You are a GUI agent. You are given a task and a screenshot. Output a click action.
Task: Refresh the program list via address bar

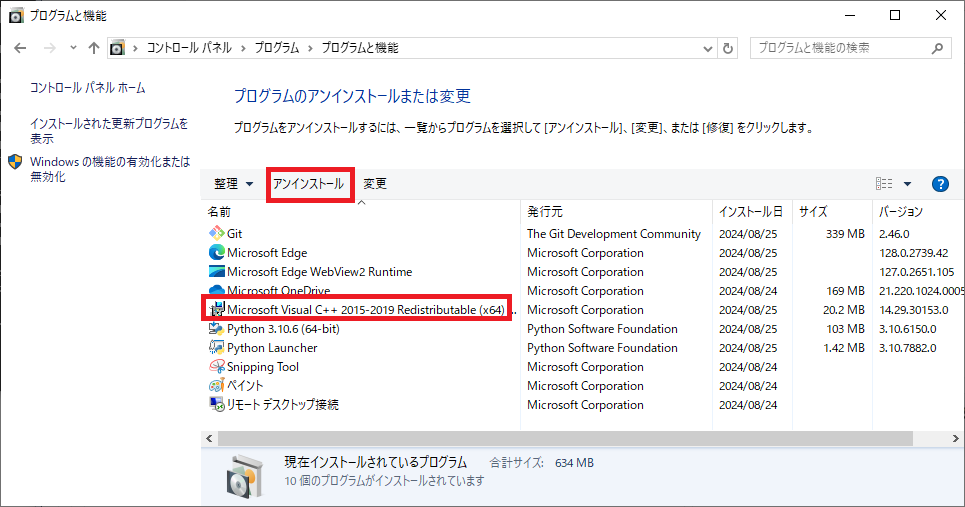coord(728,48)
